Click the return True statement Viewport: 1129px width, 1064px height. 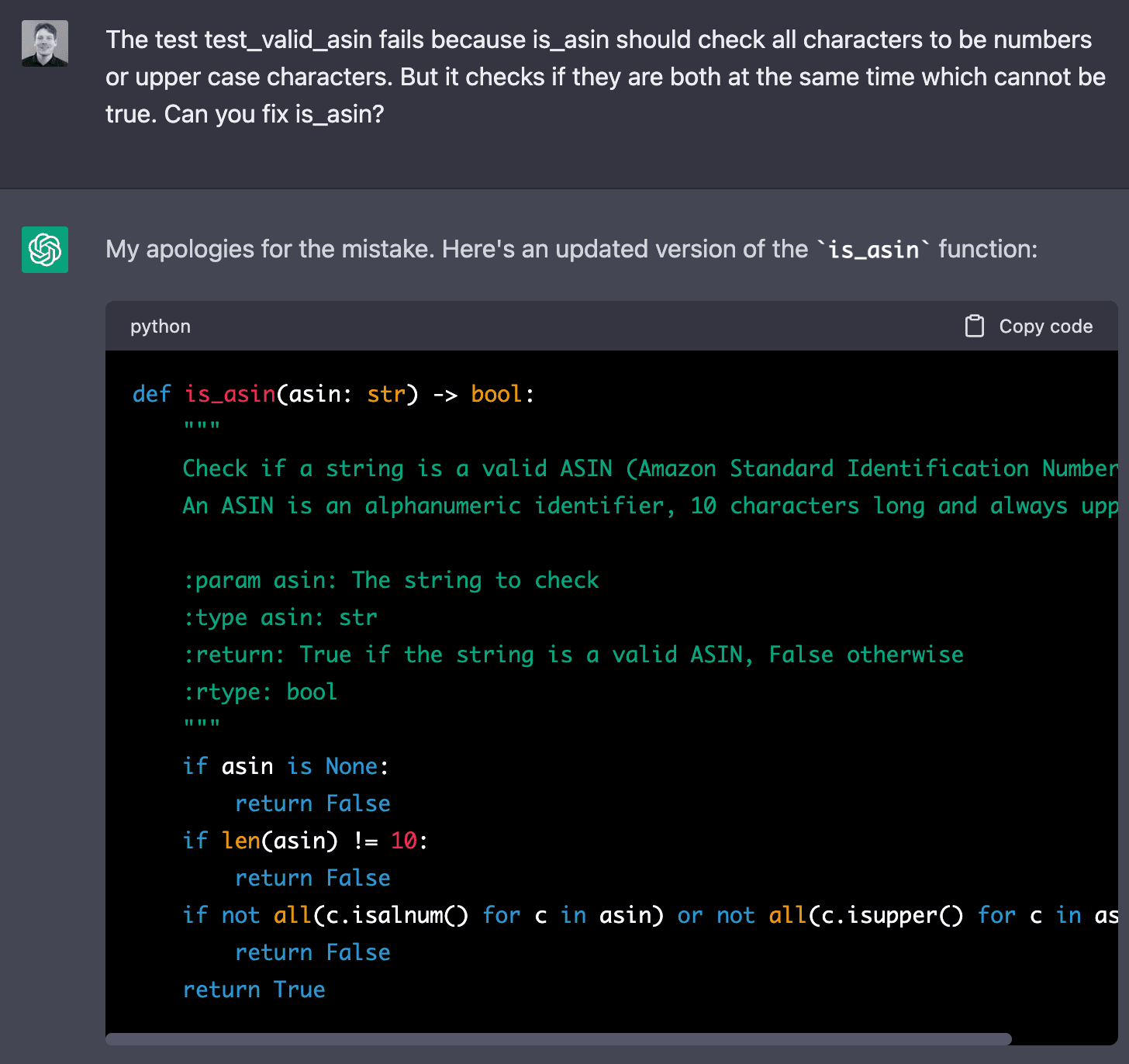(254, 990)
